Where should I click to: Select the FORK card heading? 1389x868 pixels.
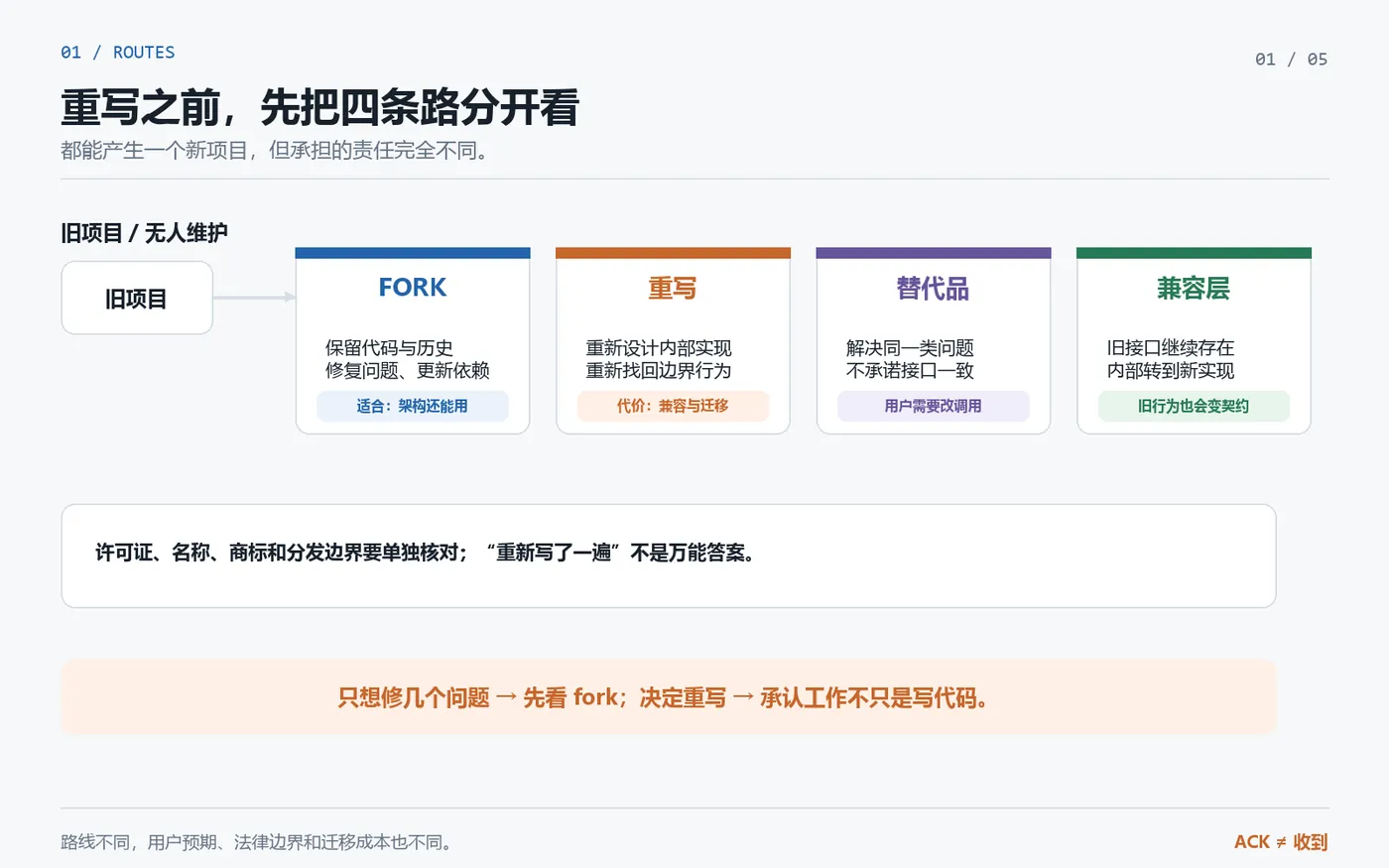point(413,288)
